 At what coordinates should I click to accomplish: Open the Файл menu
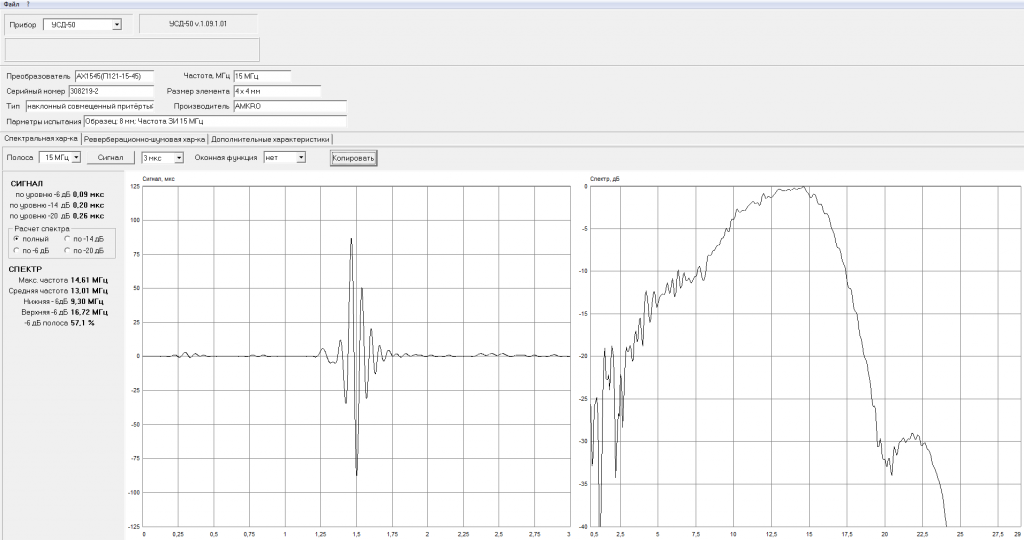[x=11, y=4]
